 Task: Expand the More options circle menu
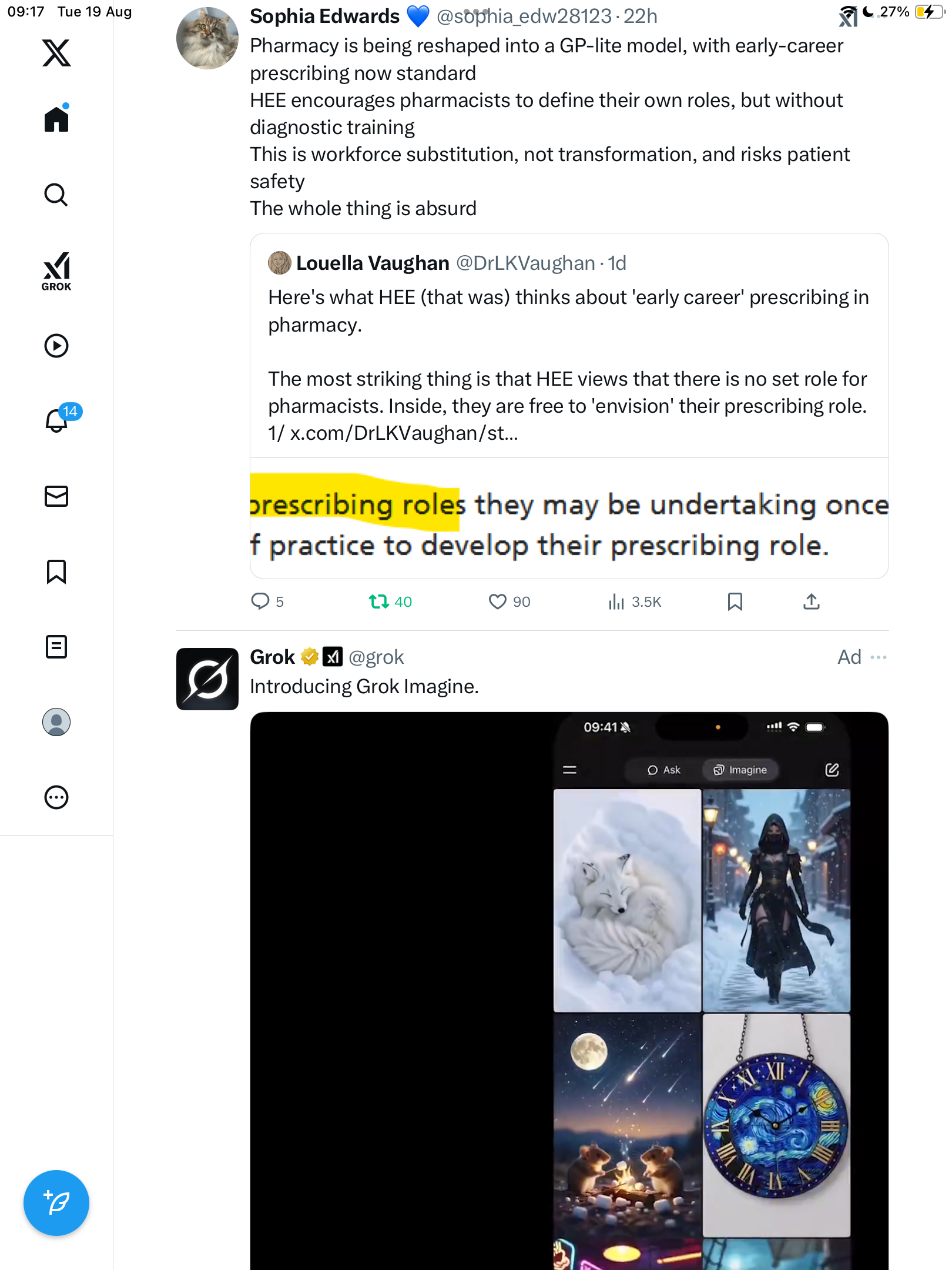coord(56,797)
